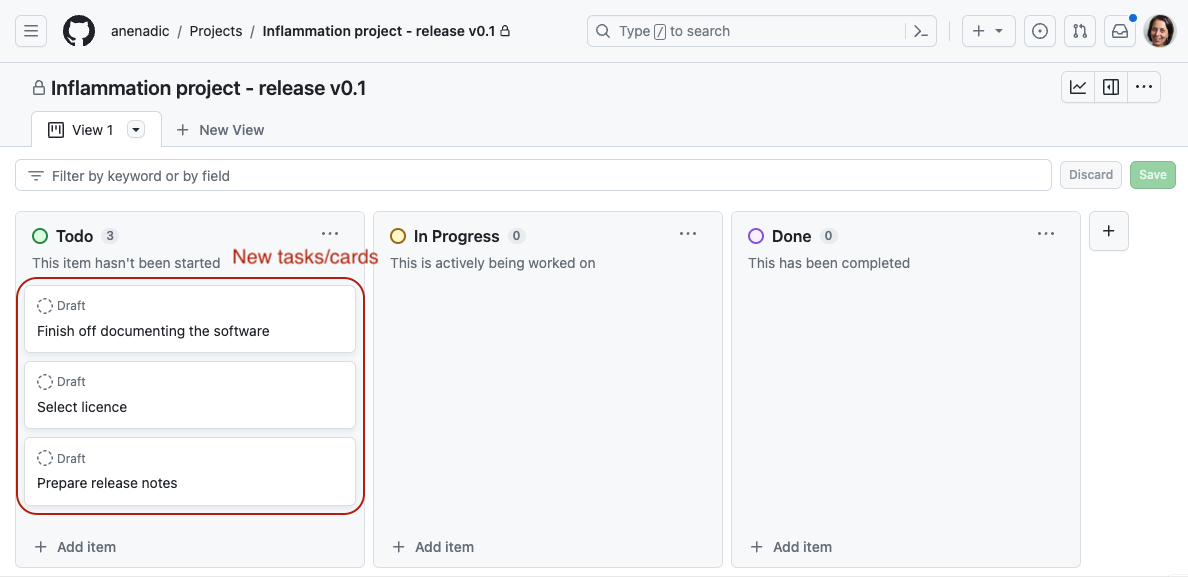Click your profile avatar picture

[x=1159, y=31]
